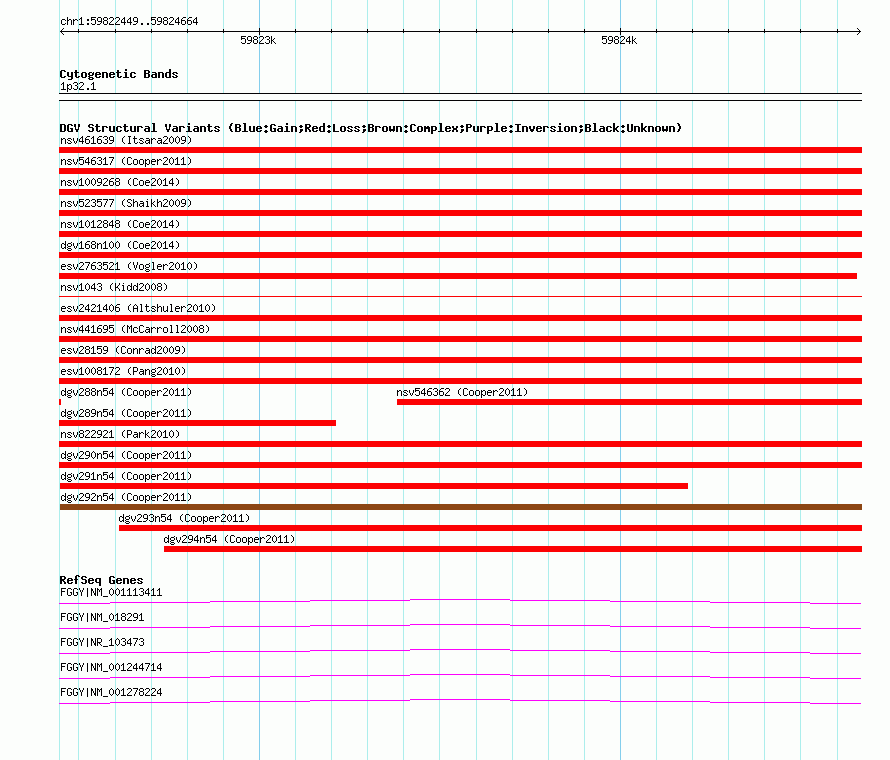Click the red bar of nsv441695
This screenshot has width=890, height=760.
pyautogui.click(x=460, y=339)
